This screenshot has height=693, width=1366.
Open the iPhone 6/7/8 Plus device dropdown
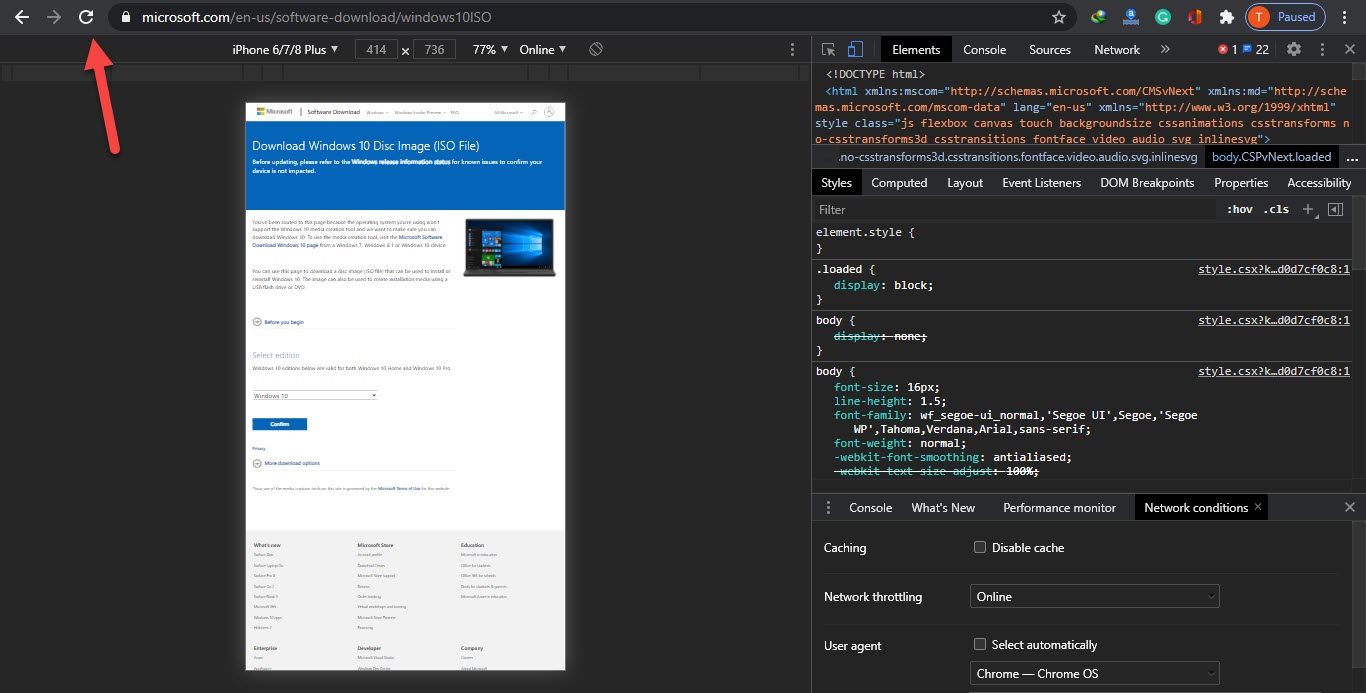285,49
